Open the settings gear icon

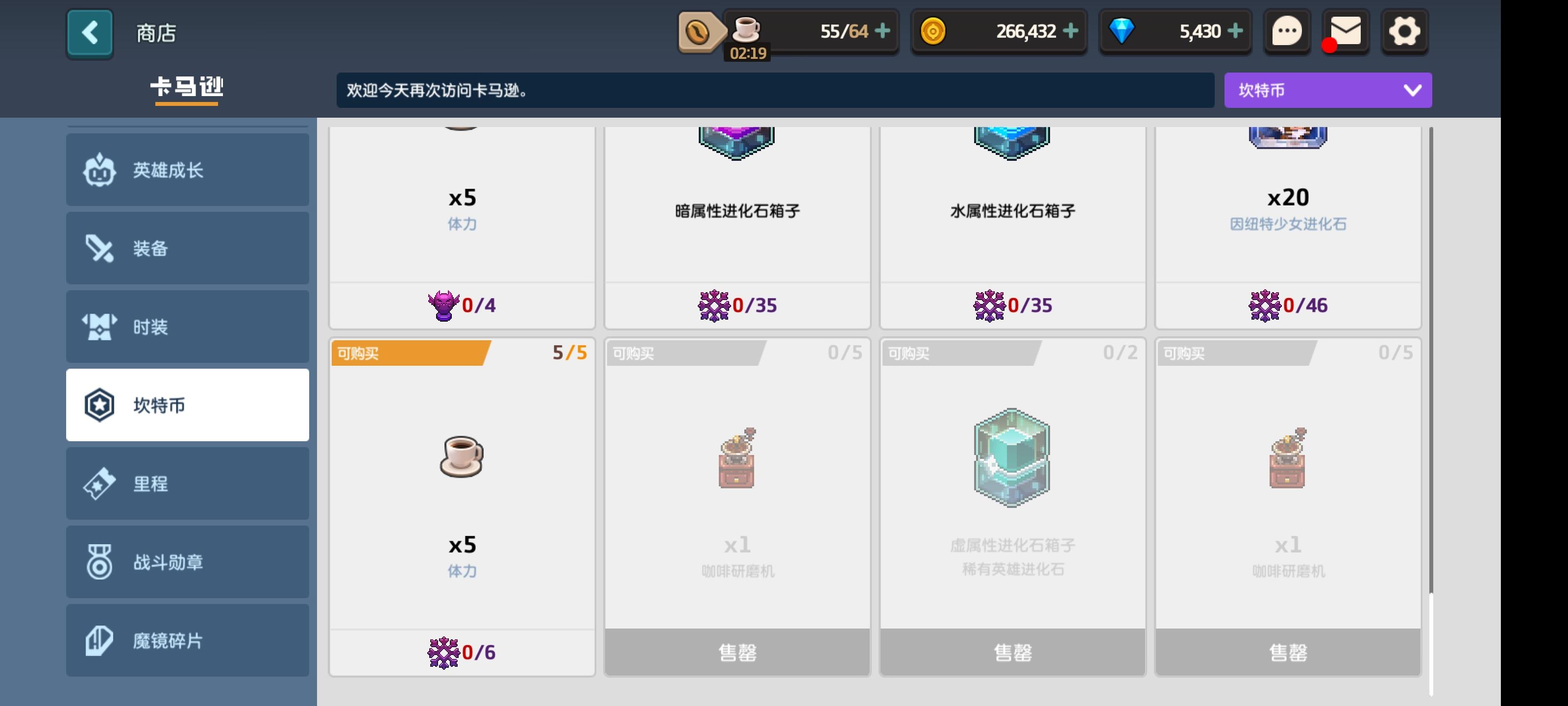tap(1404, 32)
